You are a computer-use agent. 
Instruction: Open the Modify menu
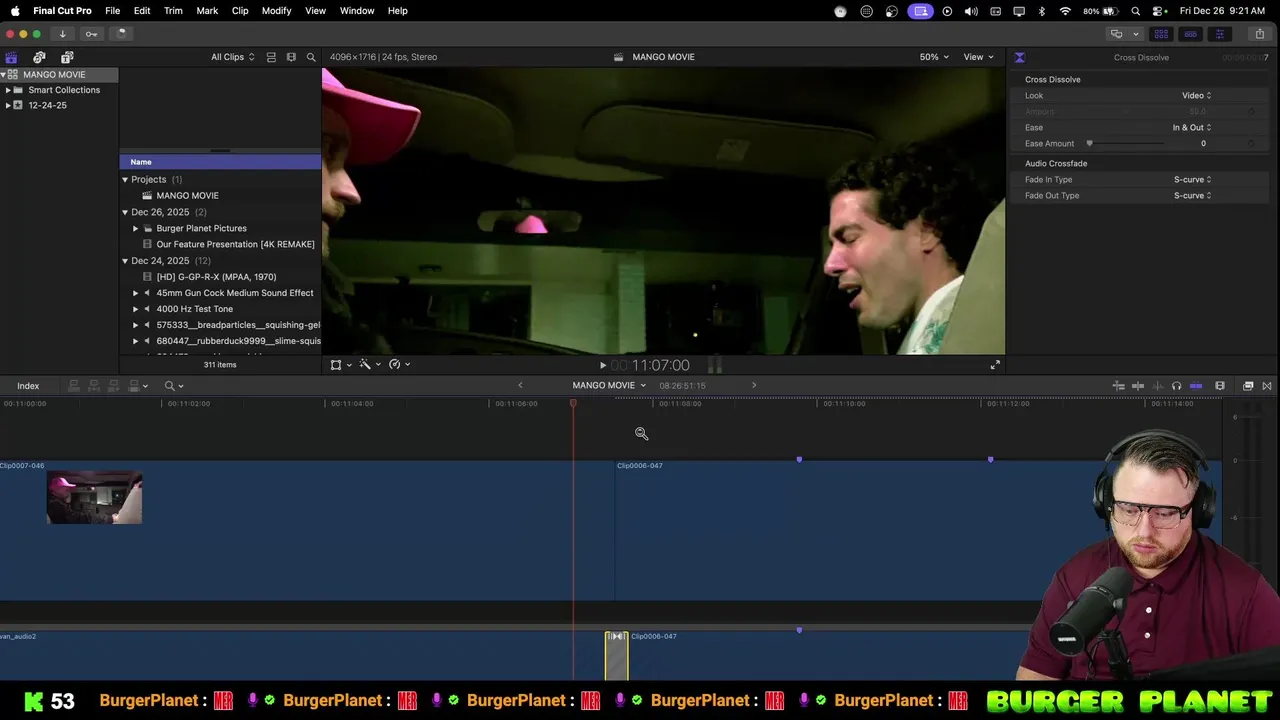click(x=276, y=11)
